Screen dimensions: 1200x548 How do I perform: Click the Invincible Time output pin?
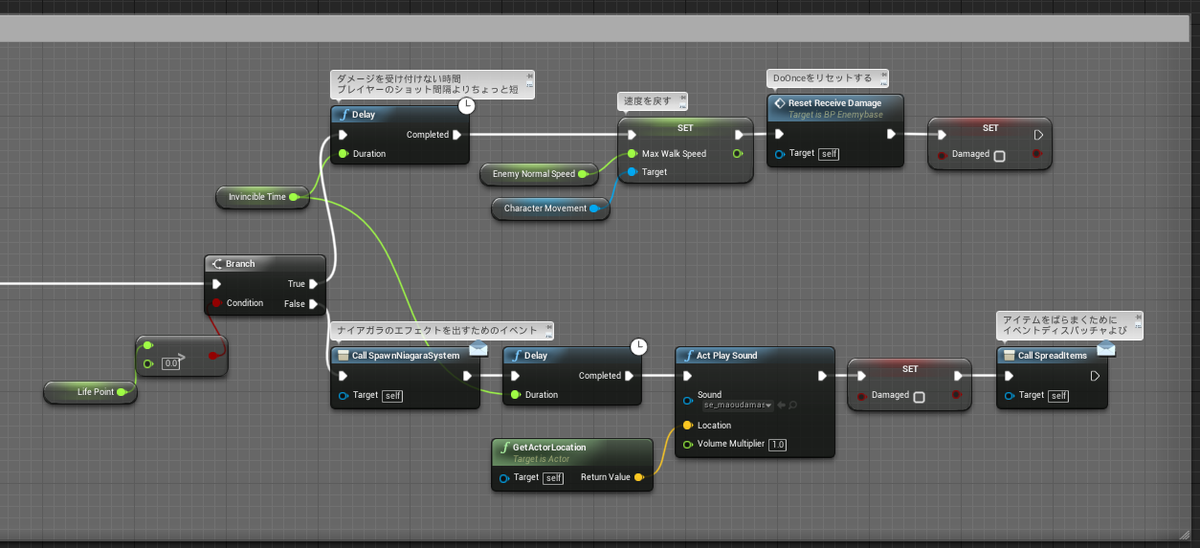point(294,197)
